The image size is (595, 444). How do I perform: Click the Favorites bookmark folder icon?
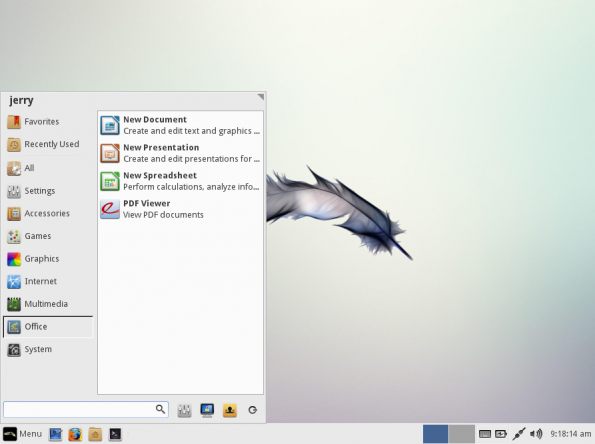coord(14,122)
